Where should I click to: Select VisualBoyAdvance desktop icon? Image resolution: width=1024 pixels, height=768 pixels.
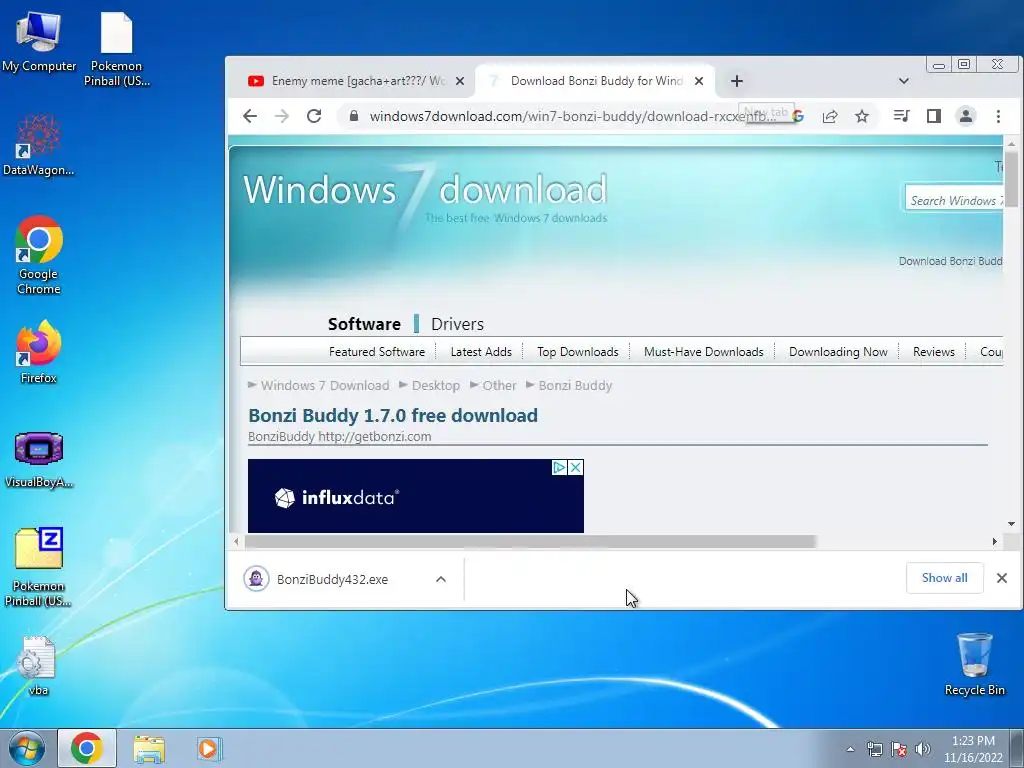(x=39, y=460)
